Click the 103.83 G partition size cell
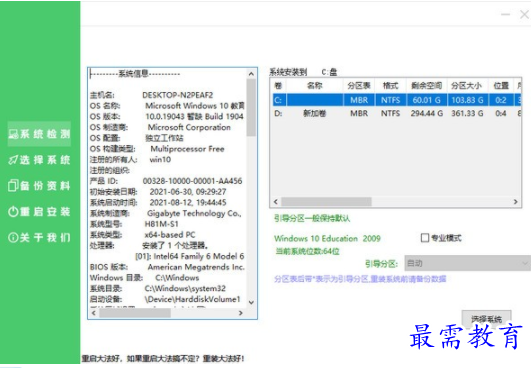This screenshot has width=531, height=368. (x=467, y=100)
